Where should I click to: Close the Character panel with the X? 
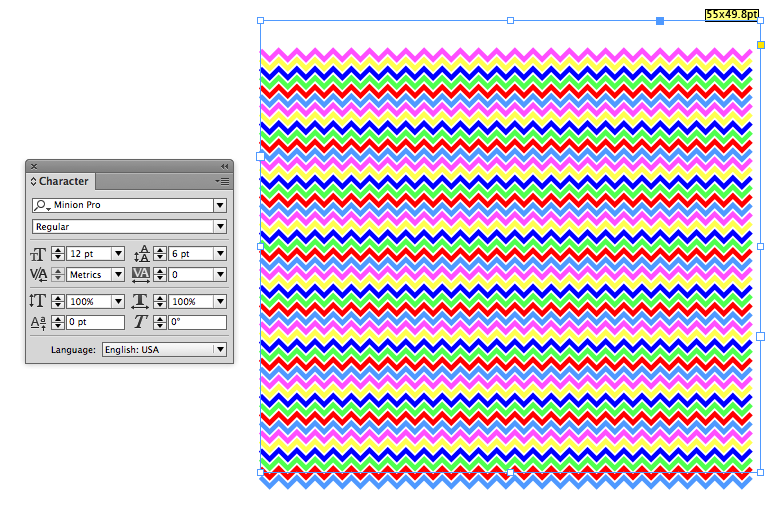click(x=34, y=166)
